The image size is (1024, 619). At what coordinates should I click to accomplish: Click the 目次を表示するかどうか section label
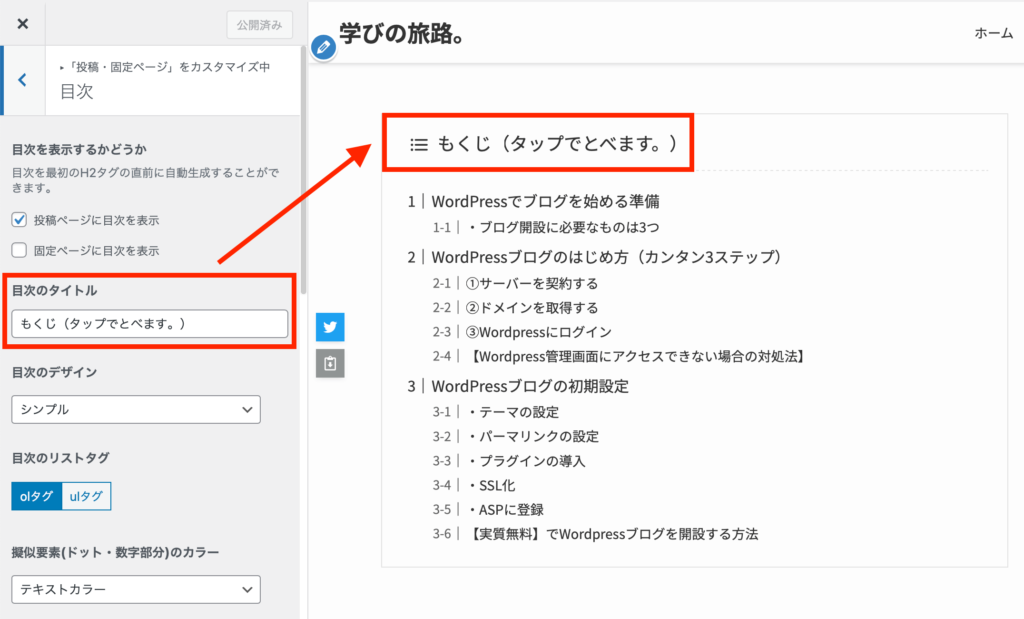point(79,150)
